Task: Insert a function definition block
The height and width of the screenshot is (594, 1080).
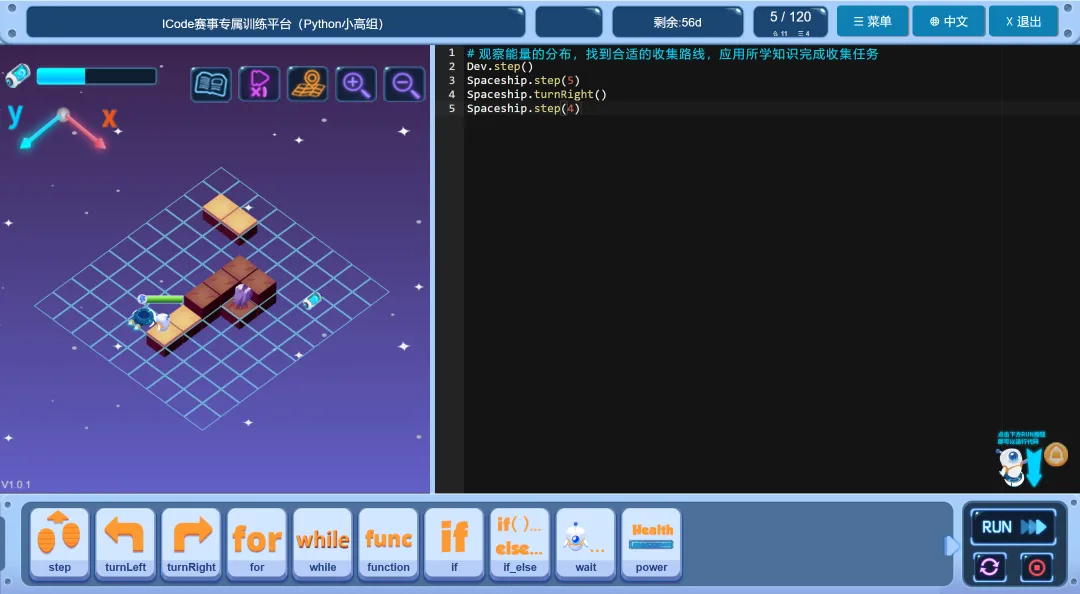Action: click(x=388, y=543)
